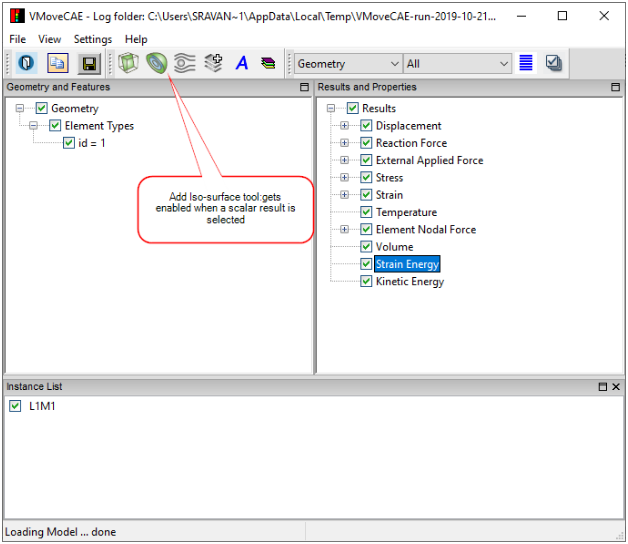
Task: Uncheck the L1M1 instance checkbox
Action: tap(15, 406)
